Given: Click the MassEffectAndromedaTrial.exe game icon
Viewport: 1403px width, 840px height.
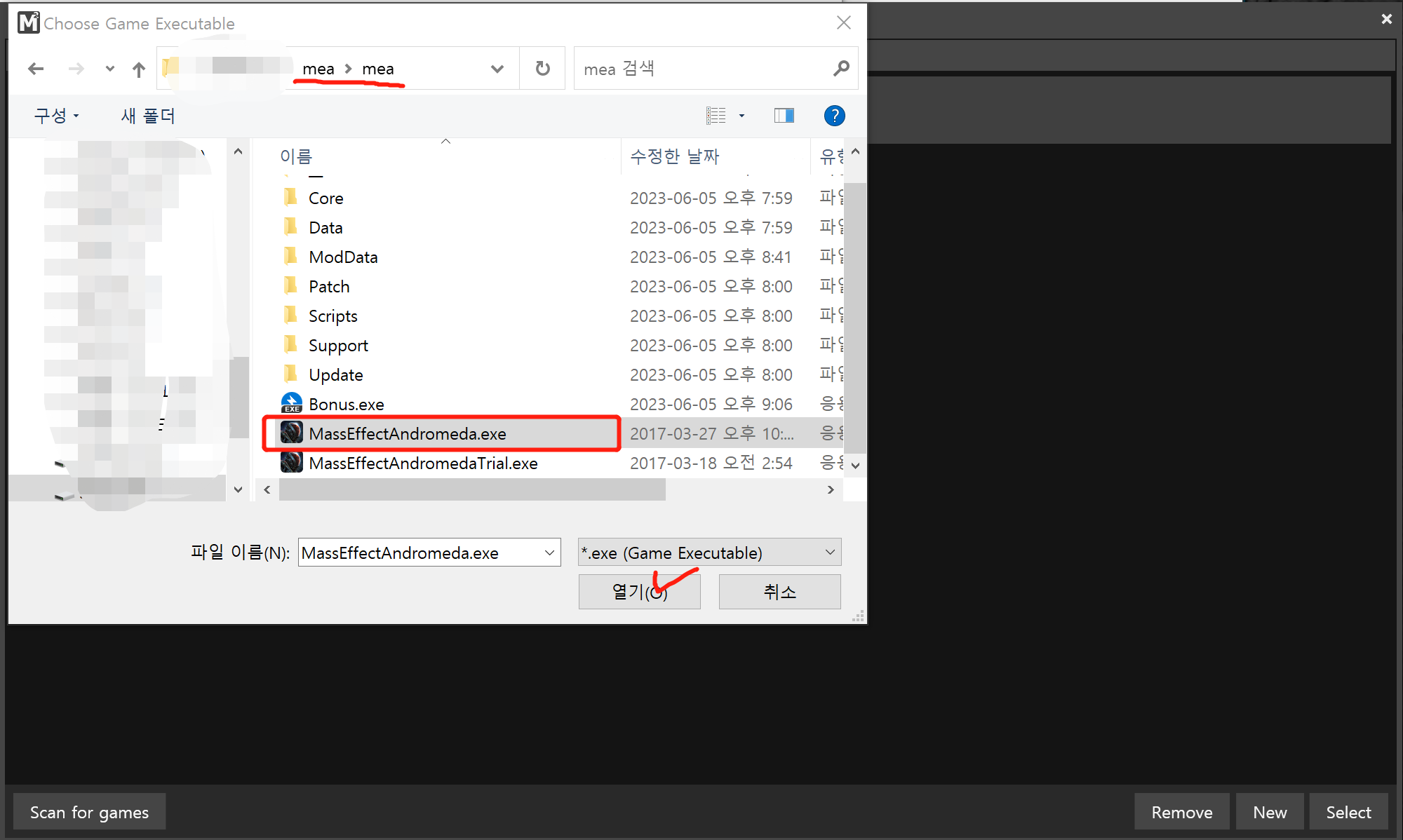Looking at the screenshot, I should coord(291,462).
